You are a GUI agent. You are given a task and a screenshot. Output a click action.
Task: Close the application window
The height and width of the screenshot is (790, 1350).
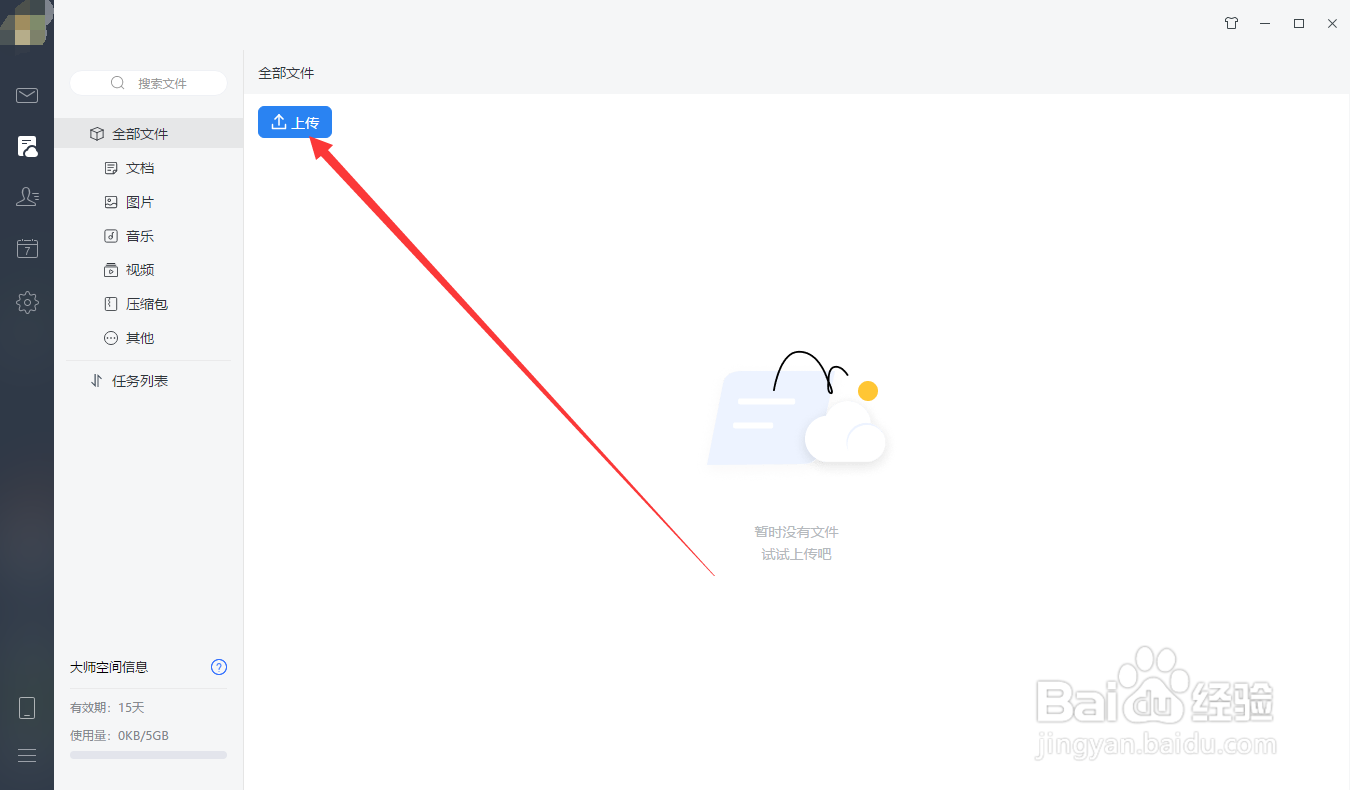tap(1332, 23)
